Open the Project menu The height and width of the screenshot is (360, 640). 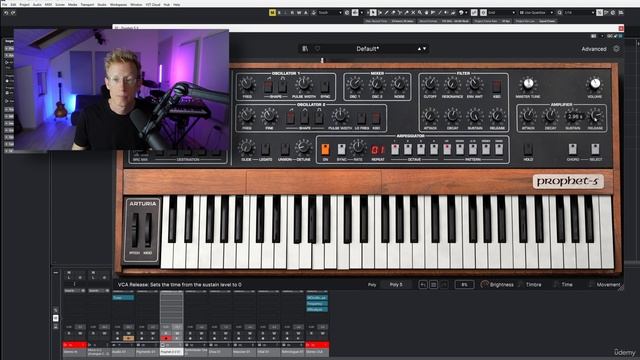point(25,4)
